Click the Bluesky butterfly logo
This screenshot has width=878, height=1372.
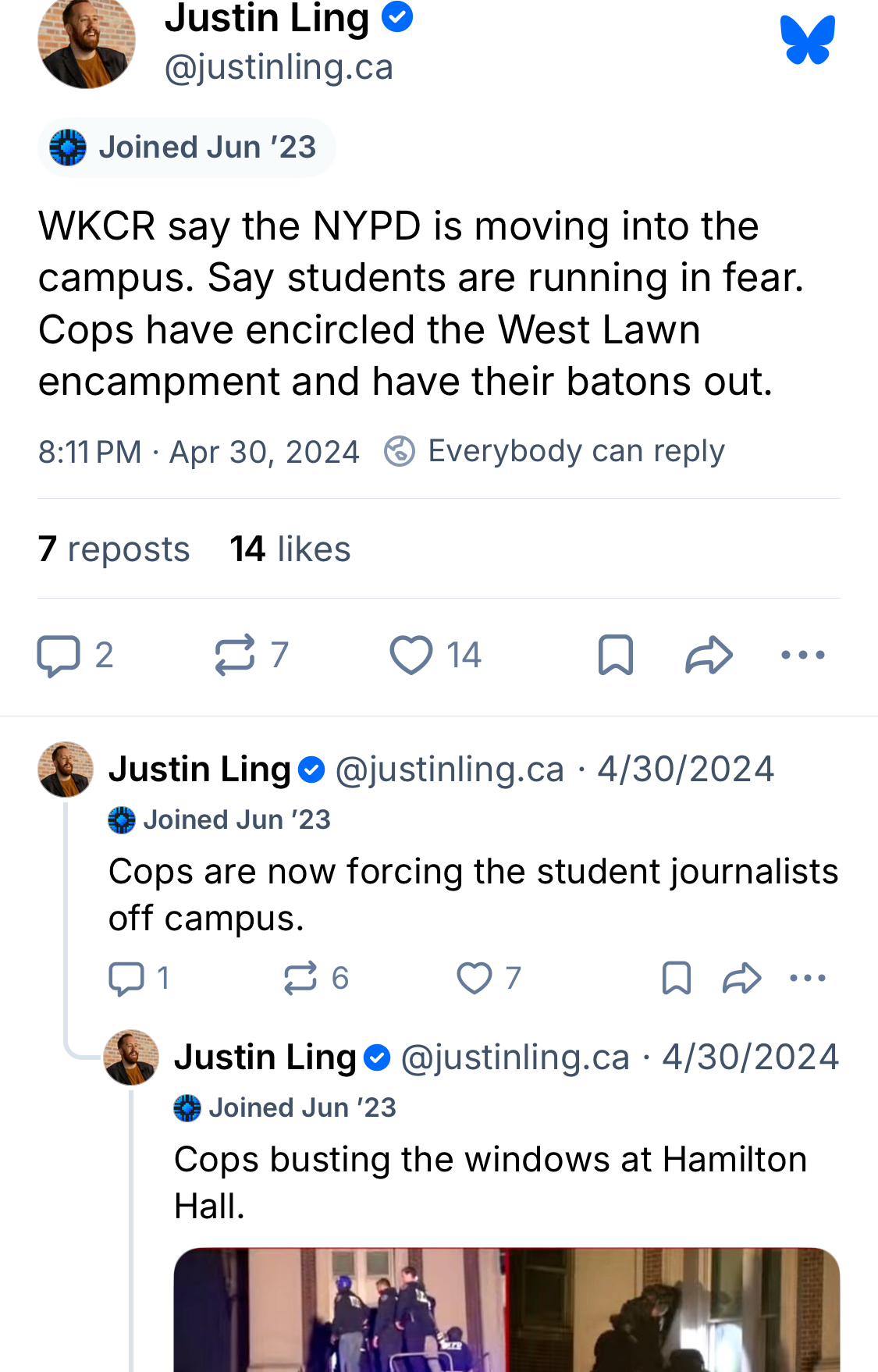tap(807, 40)
